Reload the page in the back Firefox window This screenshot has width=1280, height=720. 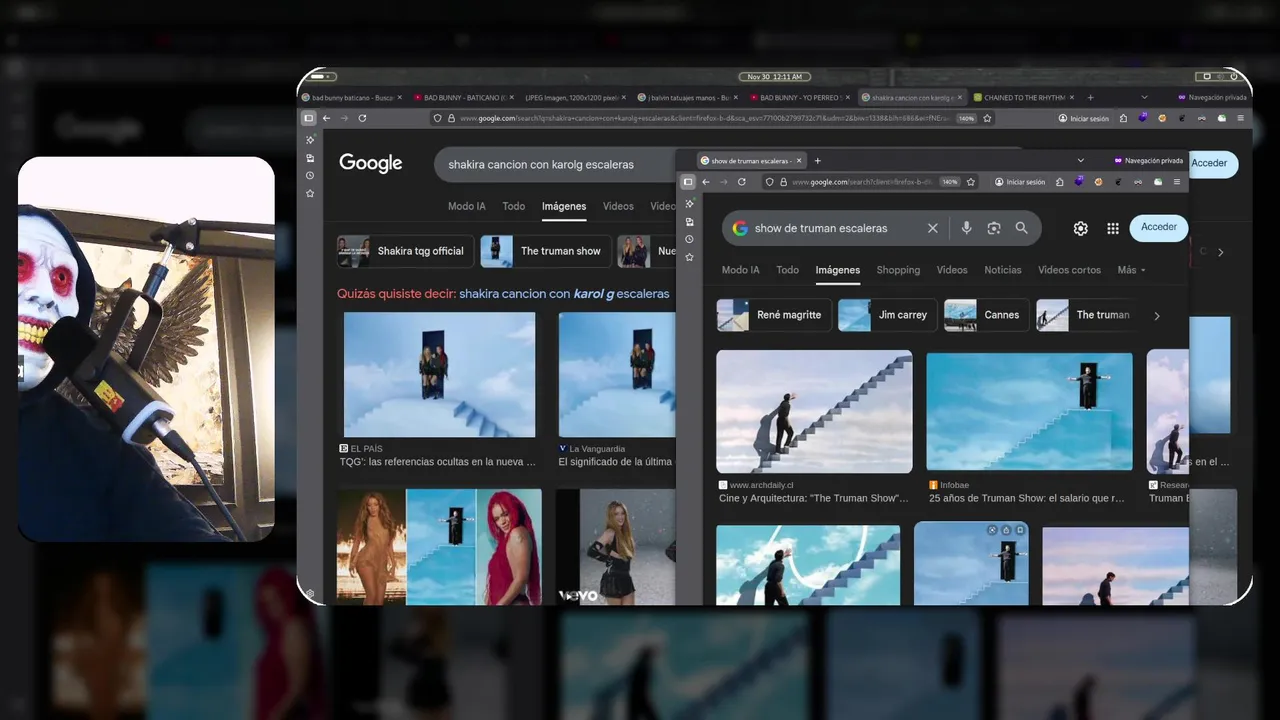click(362, 118)
